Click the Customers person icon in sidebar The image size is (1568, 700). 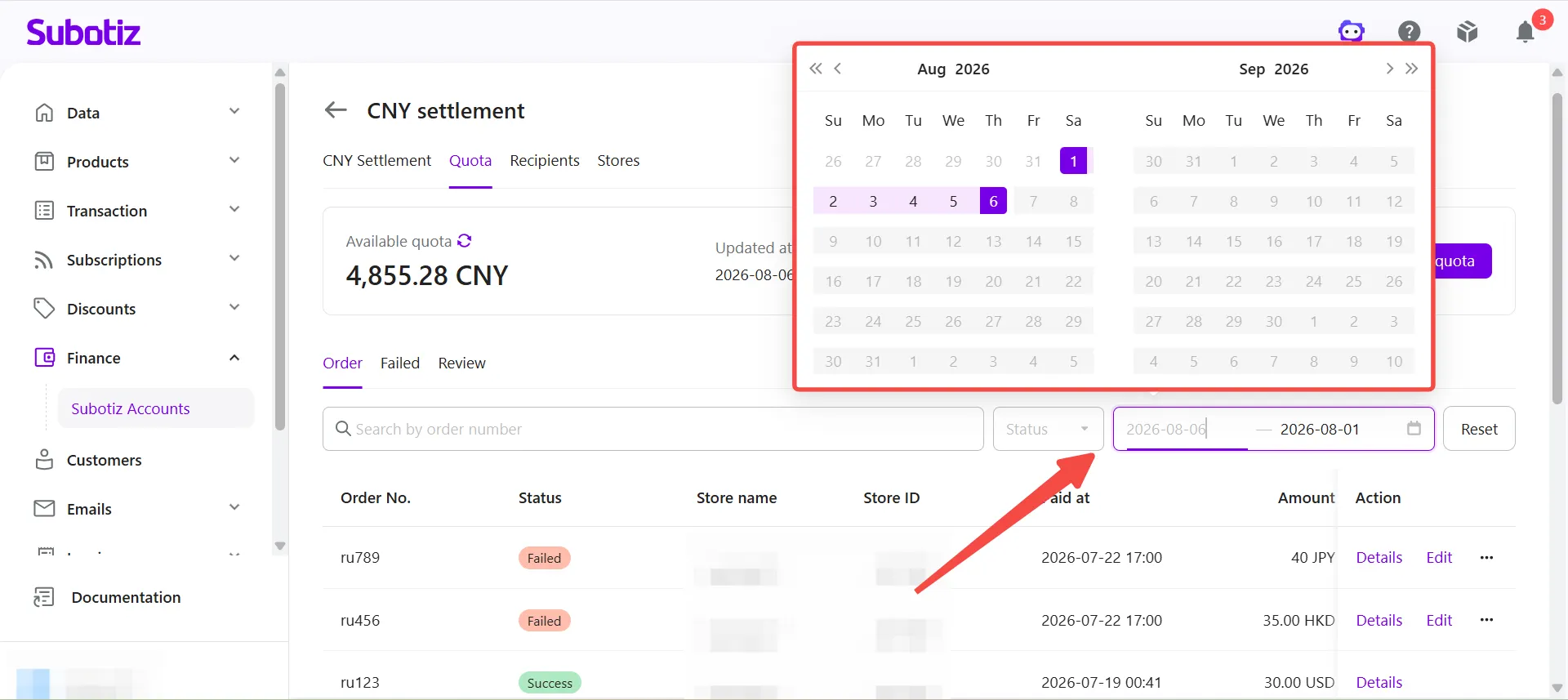click(x=44, y=459)
